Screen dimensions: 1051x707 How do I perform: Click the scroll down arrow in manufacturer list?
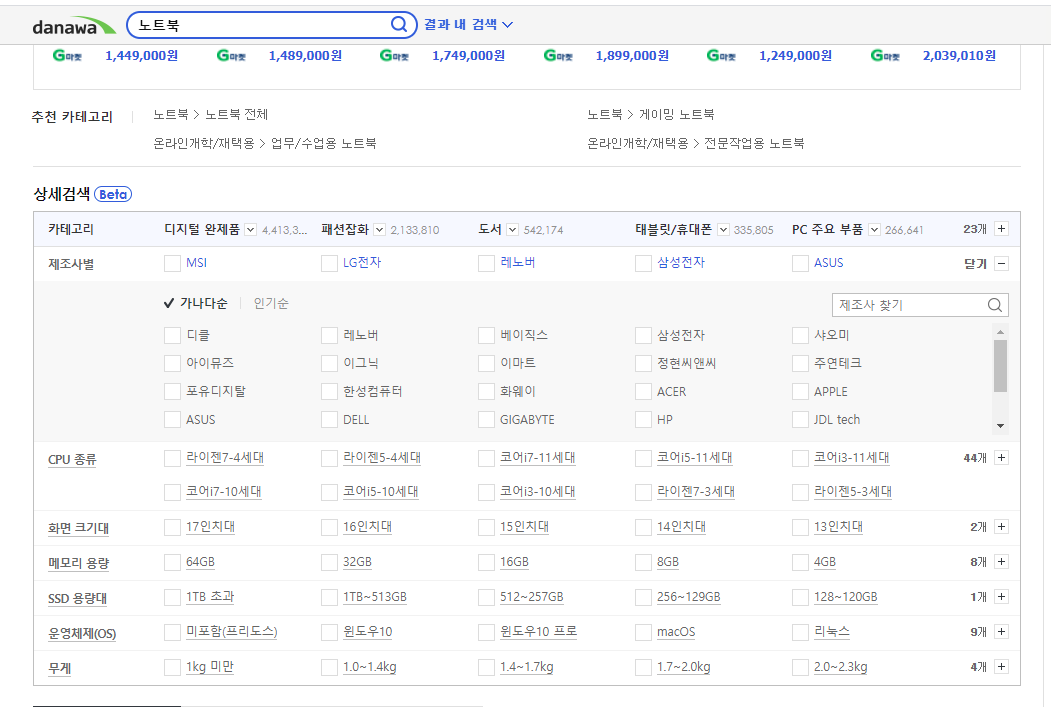click(1000, 426)
